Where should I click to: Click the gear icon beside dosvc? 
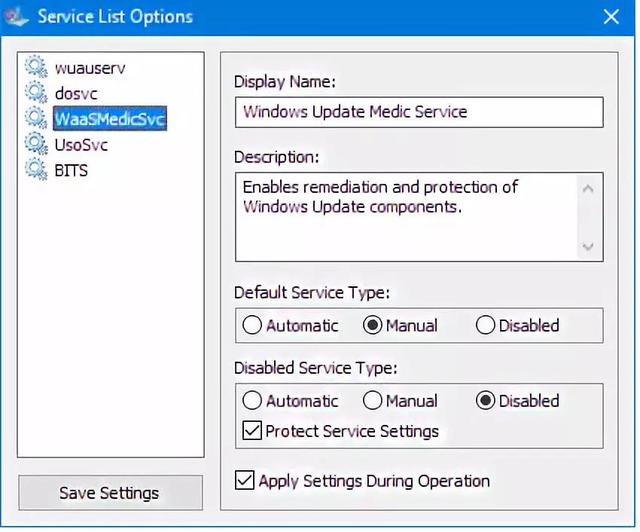36,93
